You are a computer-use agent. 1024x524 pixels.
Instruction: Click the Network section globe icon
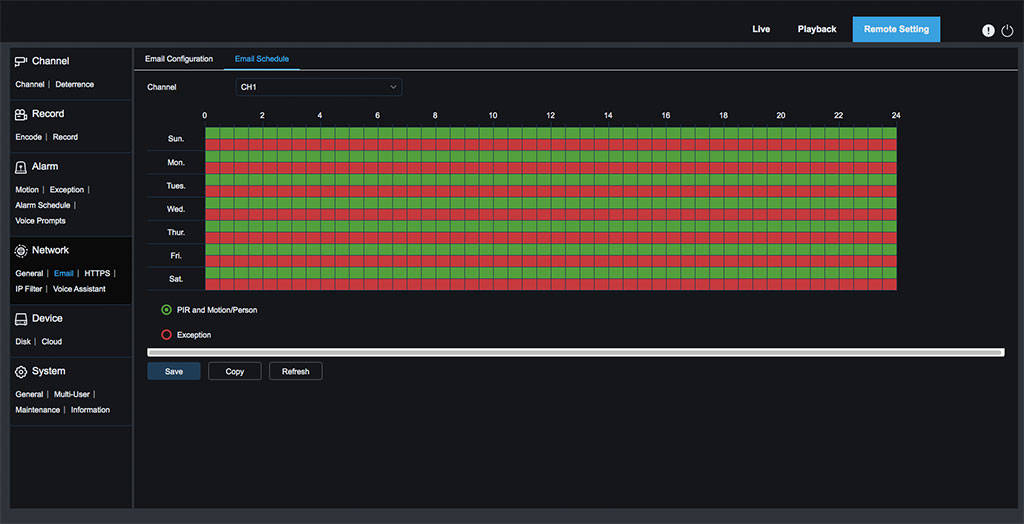coord(21,251)
